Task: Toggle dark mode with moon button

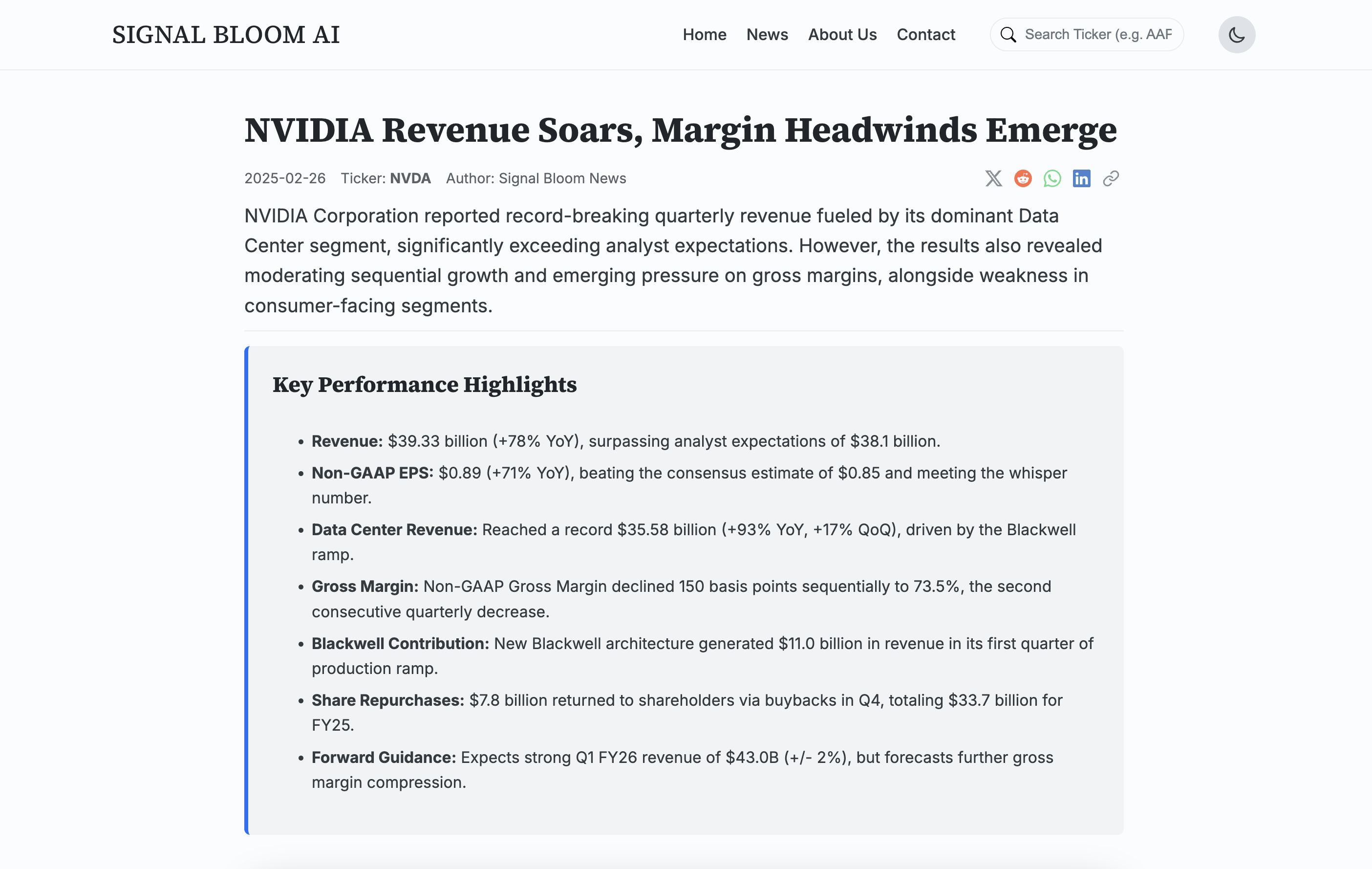Action: tap(1236, 35)
